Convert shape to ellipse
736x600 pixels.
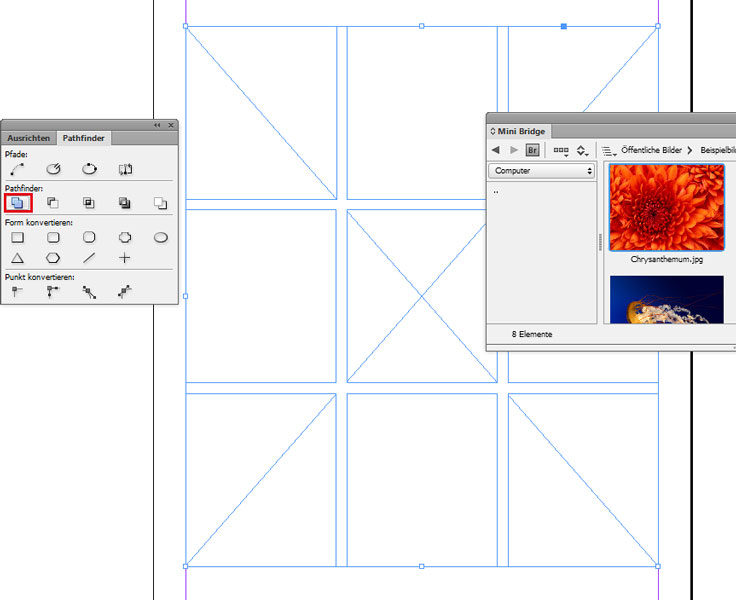[x=160, y=238]
